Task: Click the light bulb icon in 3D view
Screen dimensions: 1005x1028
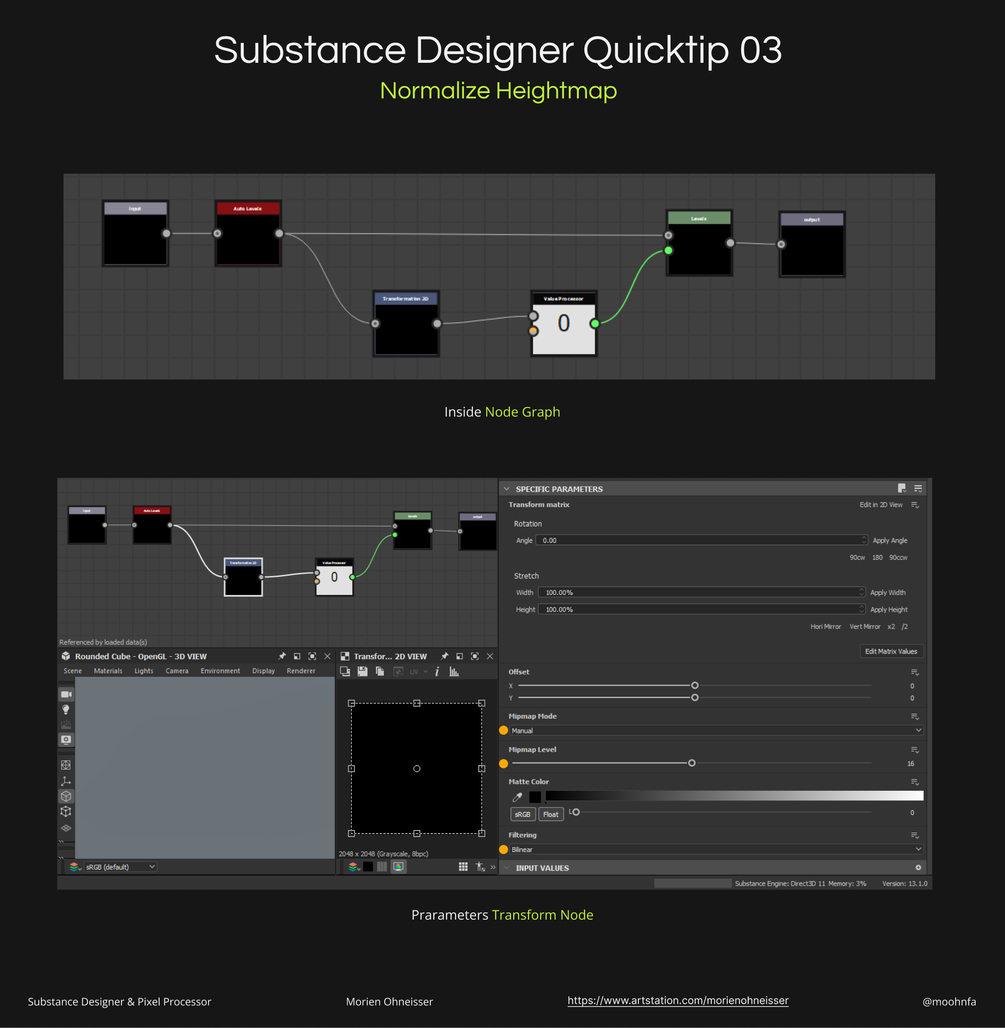Action: (66, 709)
